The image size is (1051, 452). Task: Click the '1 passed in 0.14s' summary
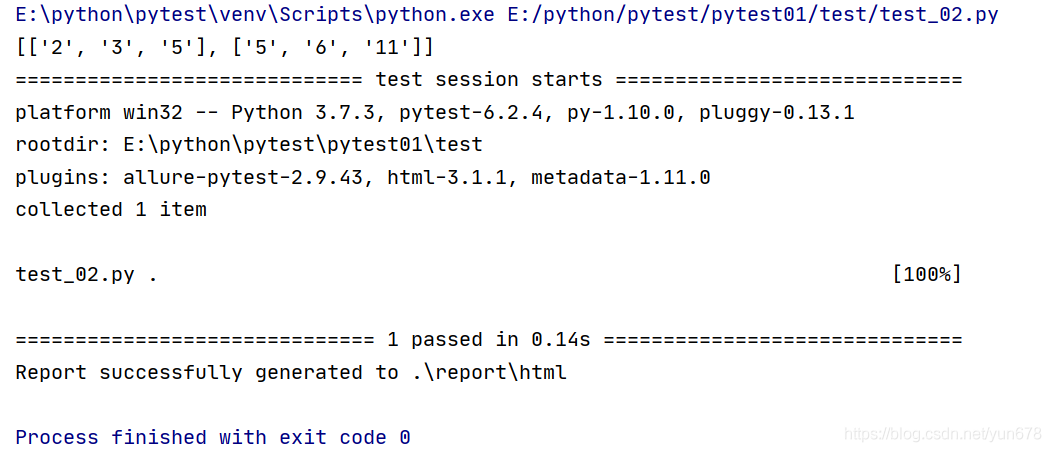click(x=488, y=340)
